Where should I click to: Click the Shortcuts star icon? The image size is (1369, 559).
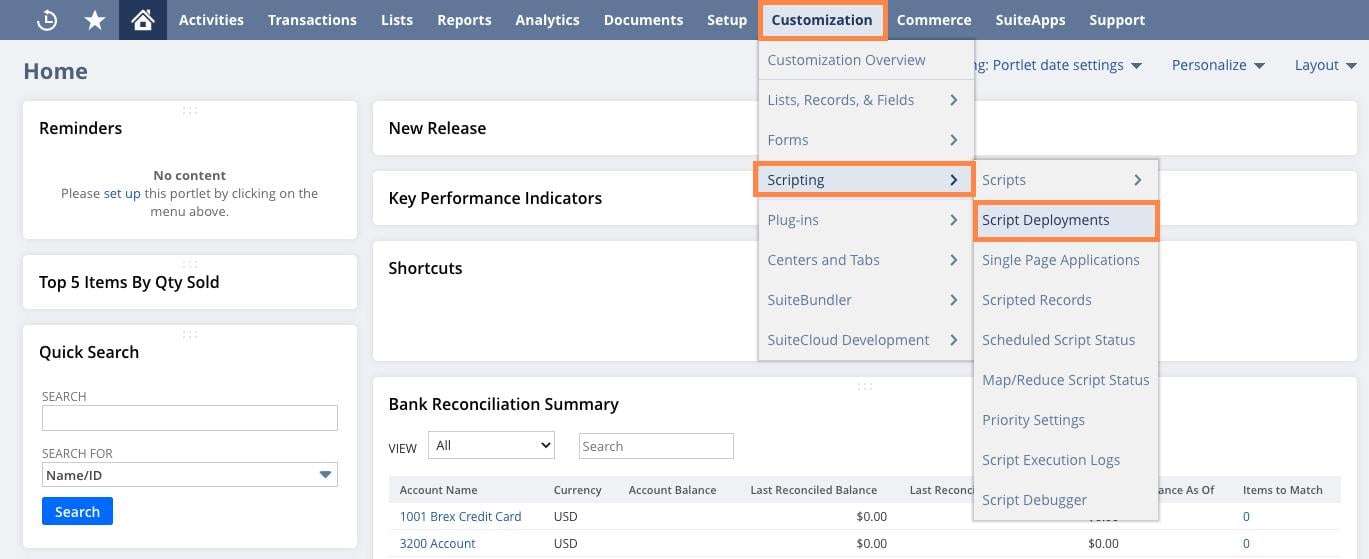[x=95, y=20]
